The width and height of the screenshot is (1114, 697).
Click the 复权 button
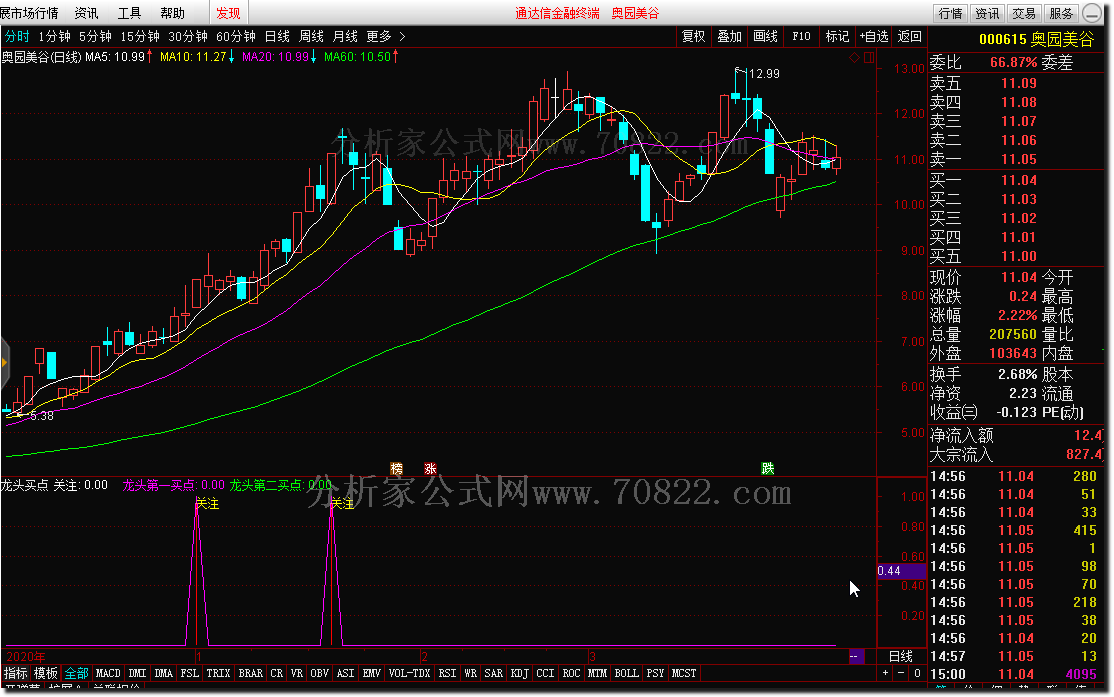point(693,36)
